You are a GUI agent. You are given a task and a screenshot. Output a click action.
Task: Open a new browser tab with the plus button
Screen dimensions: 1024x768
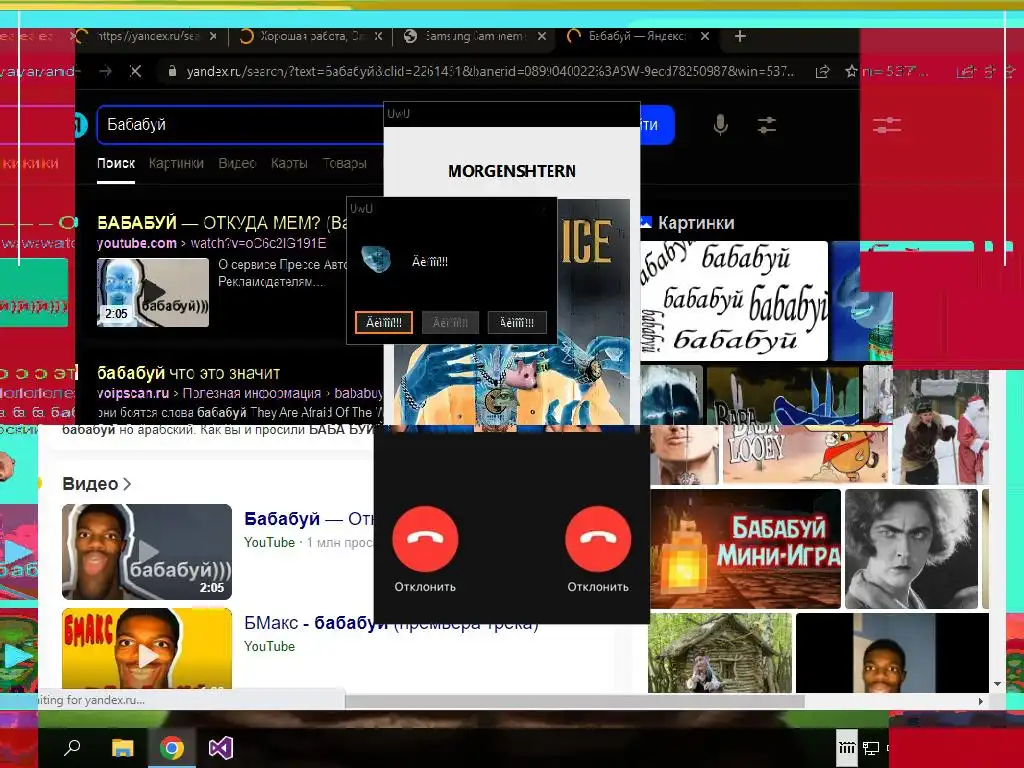(740, 37)
